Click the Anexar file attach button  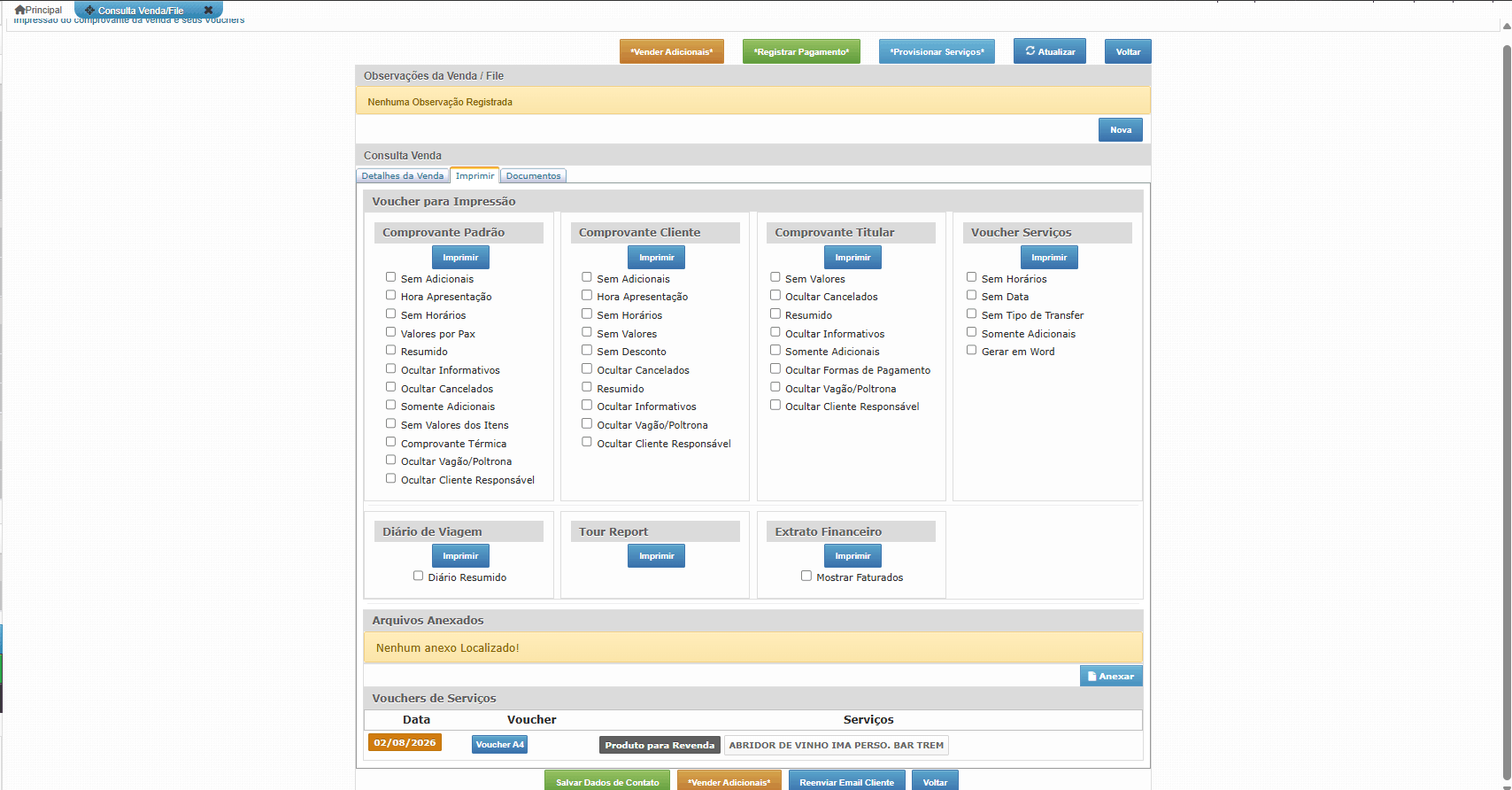pos(1111,676)
